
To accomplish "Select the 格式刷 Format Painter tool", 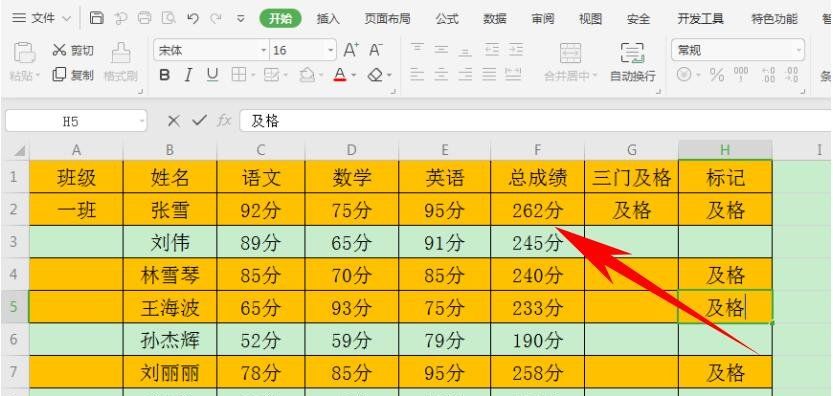I will pyautogui.click(x=121, y=62).
